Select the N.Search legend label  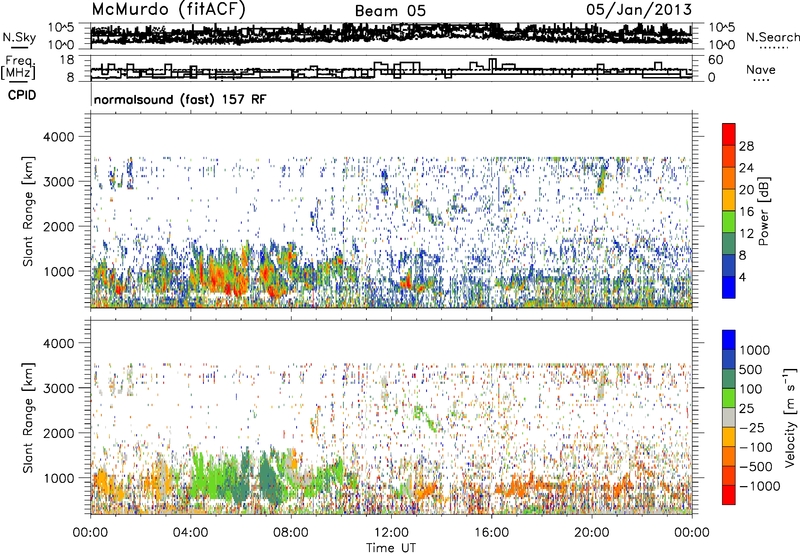[x=773, y=37]
